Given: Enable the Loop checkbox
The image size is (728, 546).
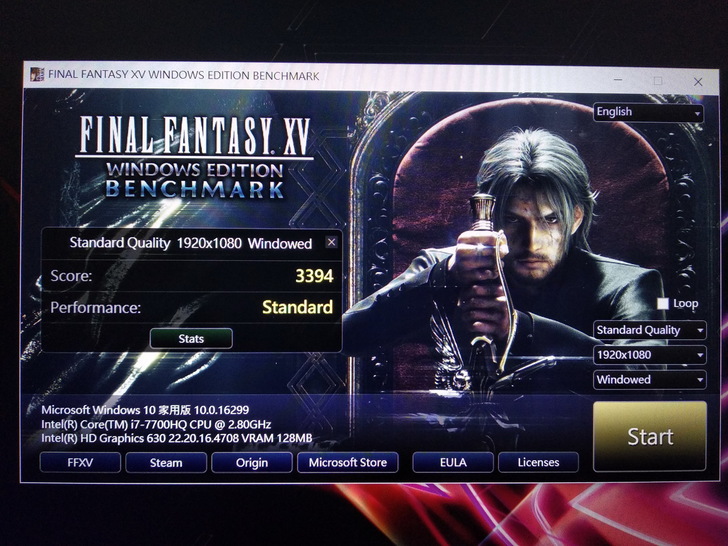Looking at the screenshot, I should (663, 304).
